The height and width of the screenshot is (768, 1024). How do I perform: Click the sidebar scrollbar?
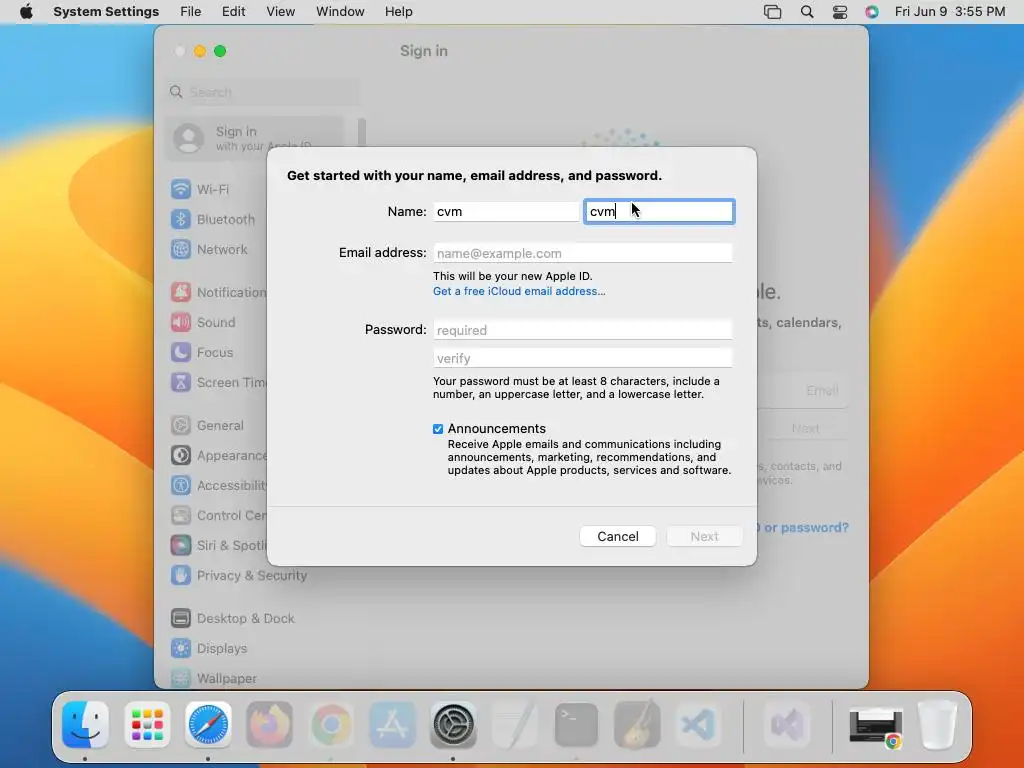[x=362, y=132]
